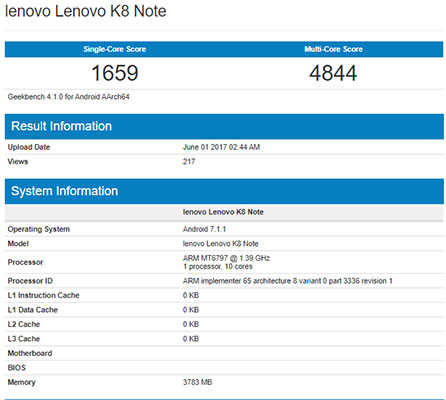This screenshot has height=400, width=446.
Task: Select 'ARM MT6797 @ 1.39 GHz' value
Action: [226, 258]
